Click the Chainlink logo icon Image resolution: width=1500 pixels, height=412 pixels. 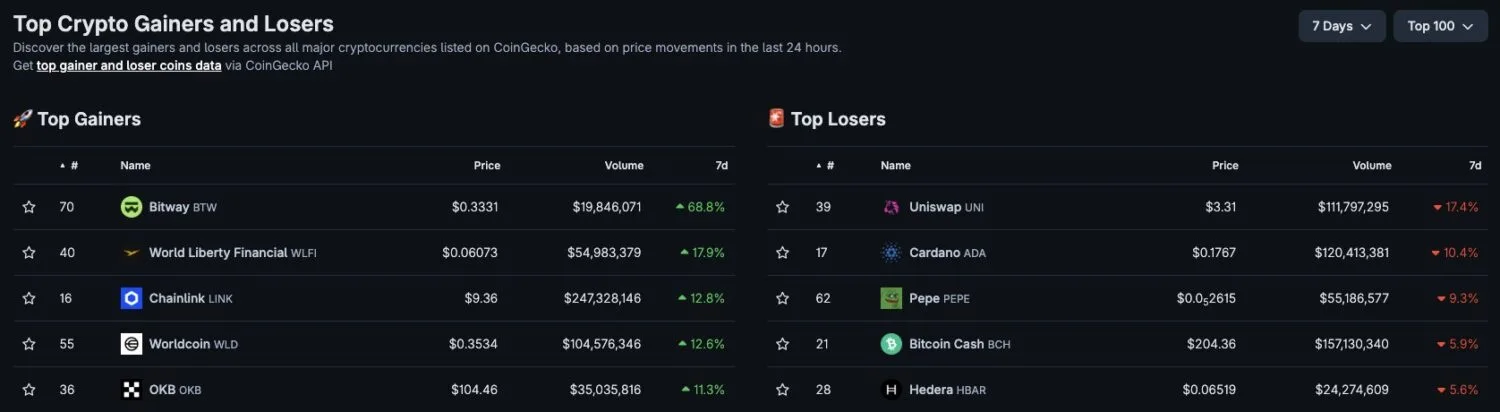(x=131, y=298)
